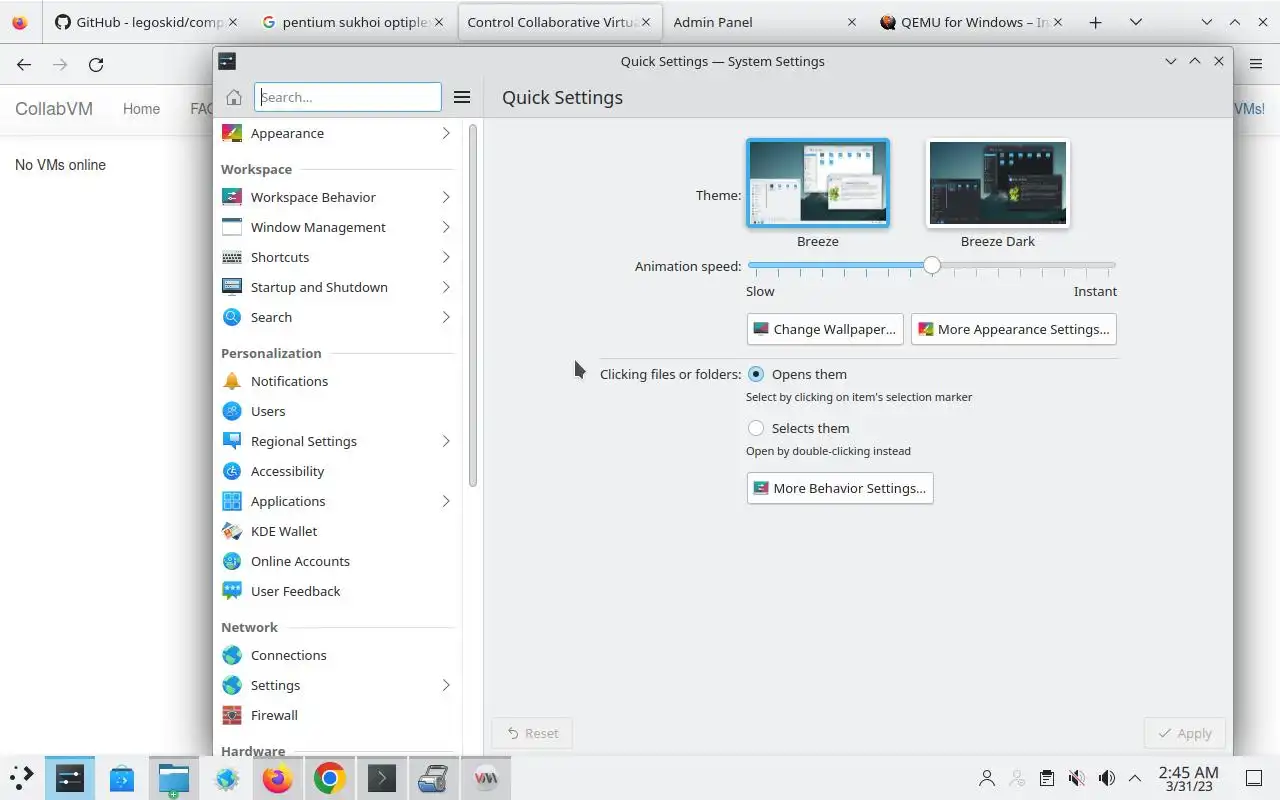Click the Startup and Shutdown icon

(x=232, y=287)
